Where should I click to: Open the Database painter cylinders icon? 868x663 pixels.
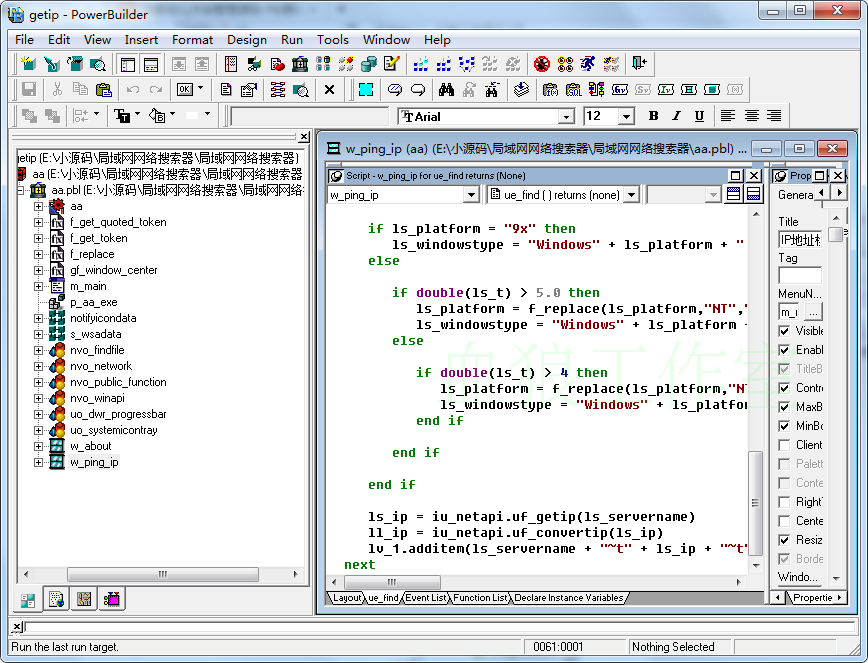click(369, 64)
